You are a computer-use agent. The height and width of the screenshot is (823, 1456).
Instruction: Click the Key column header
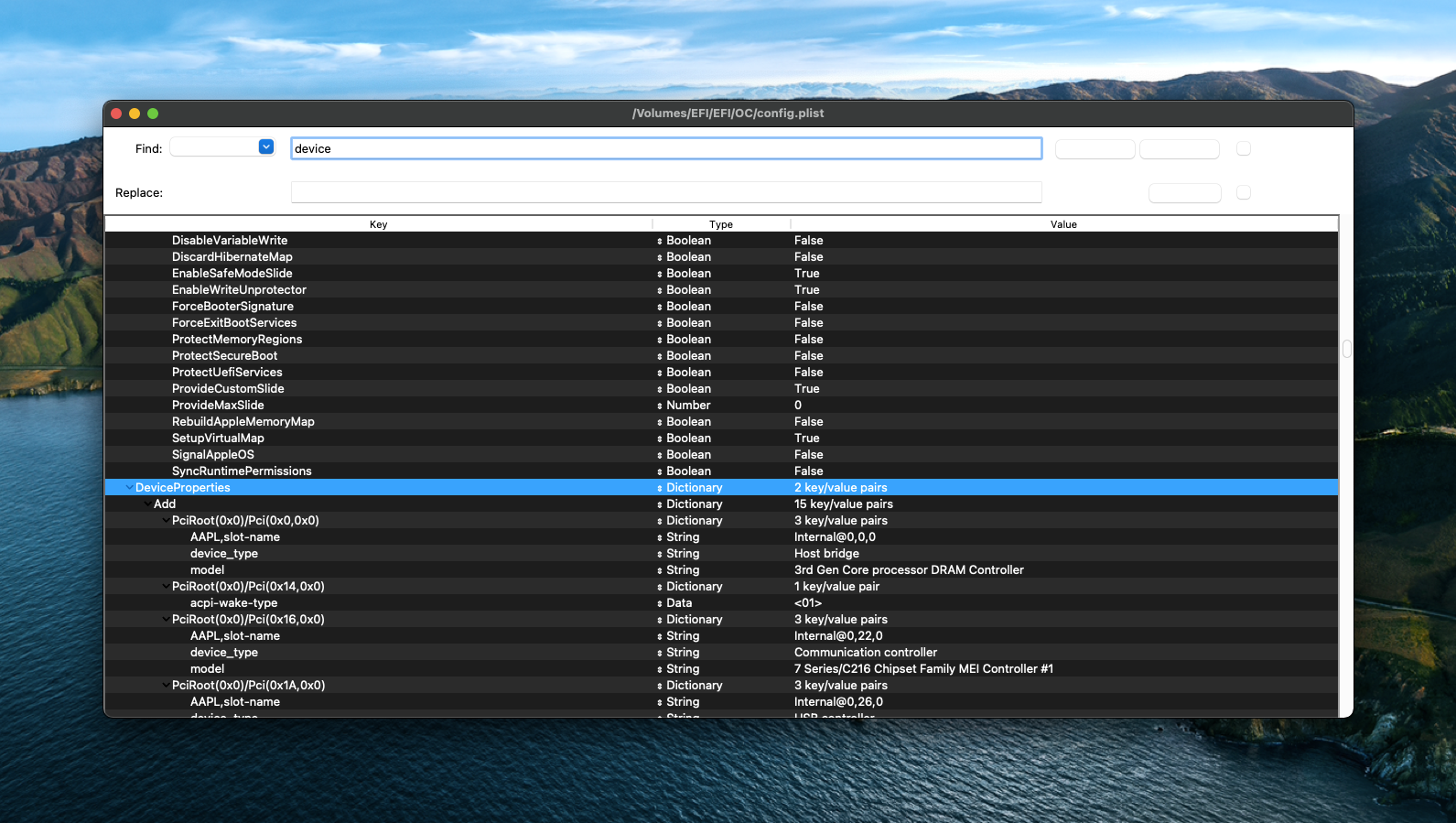click(378, 224)
